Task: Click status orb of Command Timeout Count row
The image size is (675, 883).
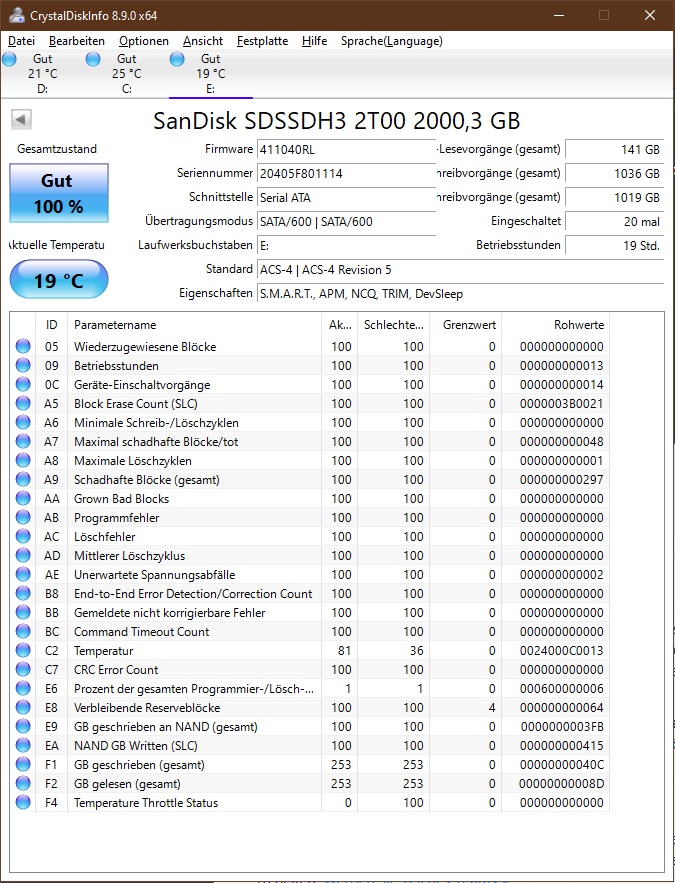Action: tap(23, 631)
